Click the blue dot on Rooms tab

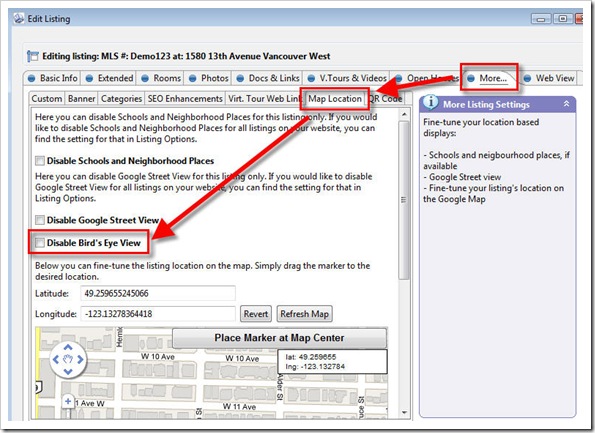(145, 78)
